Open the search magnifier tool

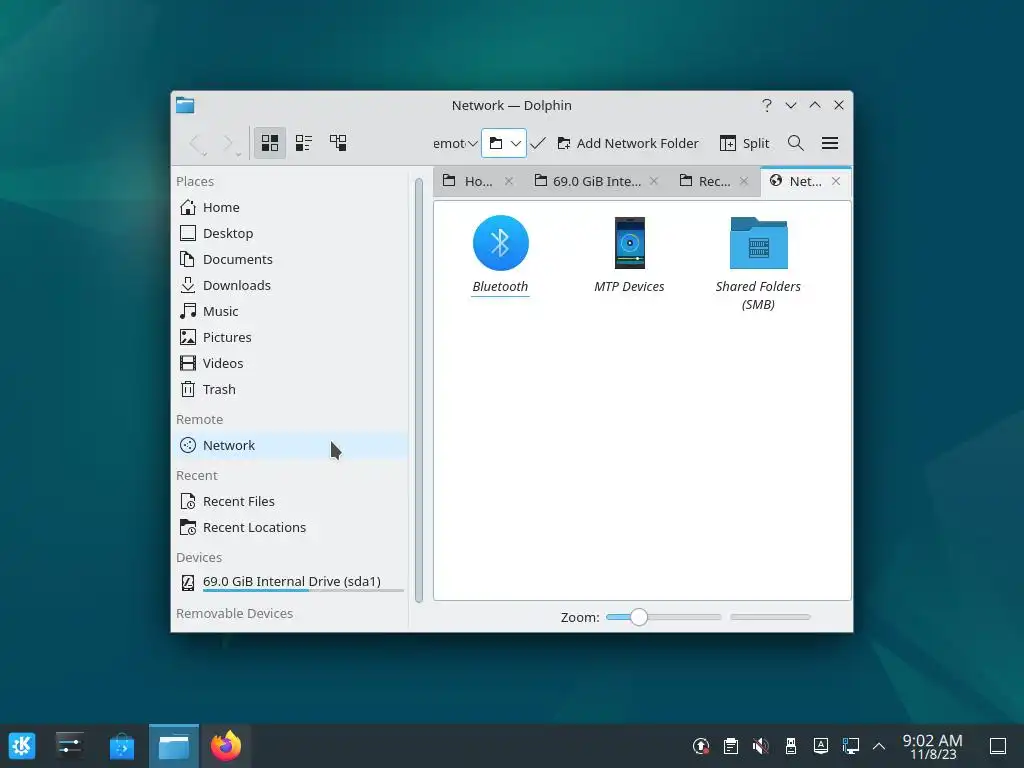click(x=795, y=143)
